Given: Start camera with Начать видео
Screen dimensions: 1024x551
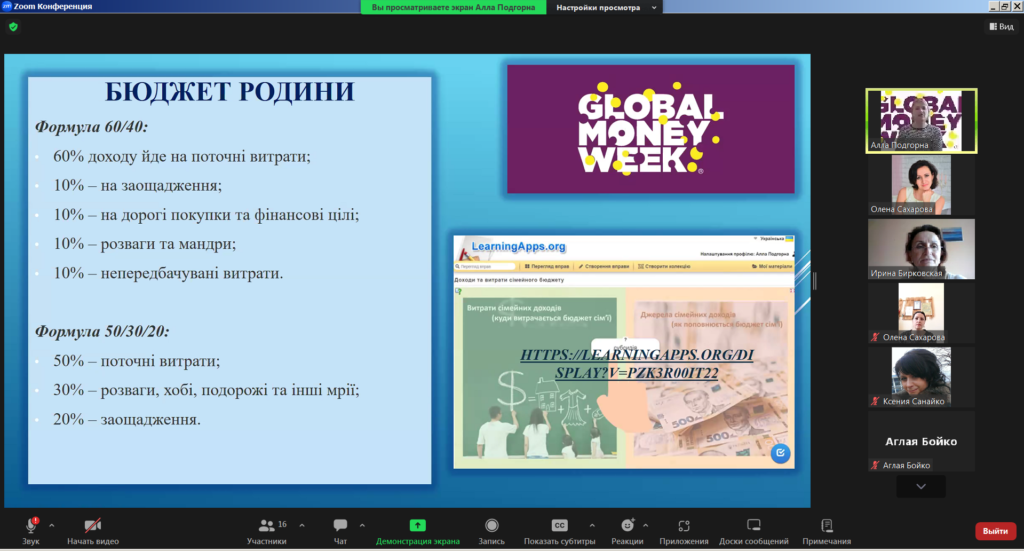Looking at the screenshot, I should 93,531.
